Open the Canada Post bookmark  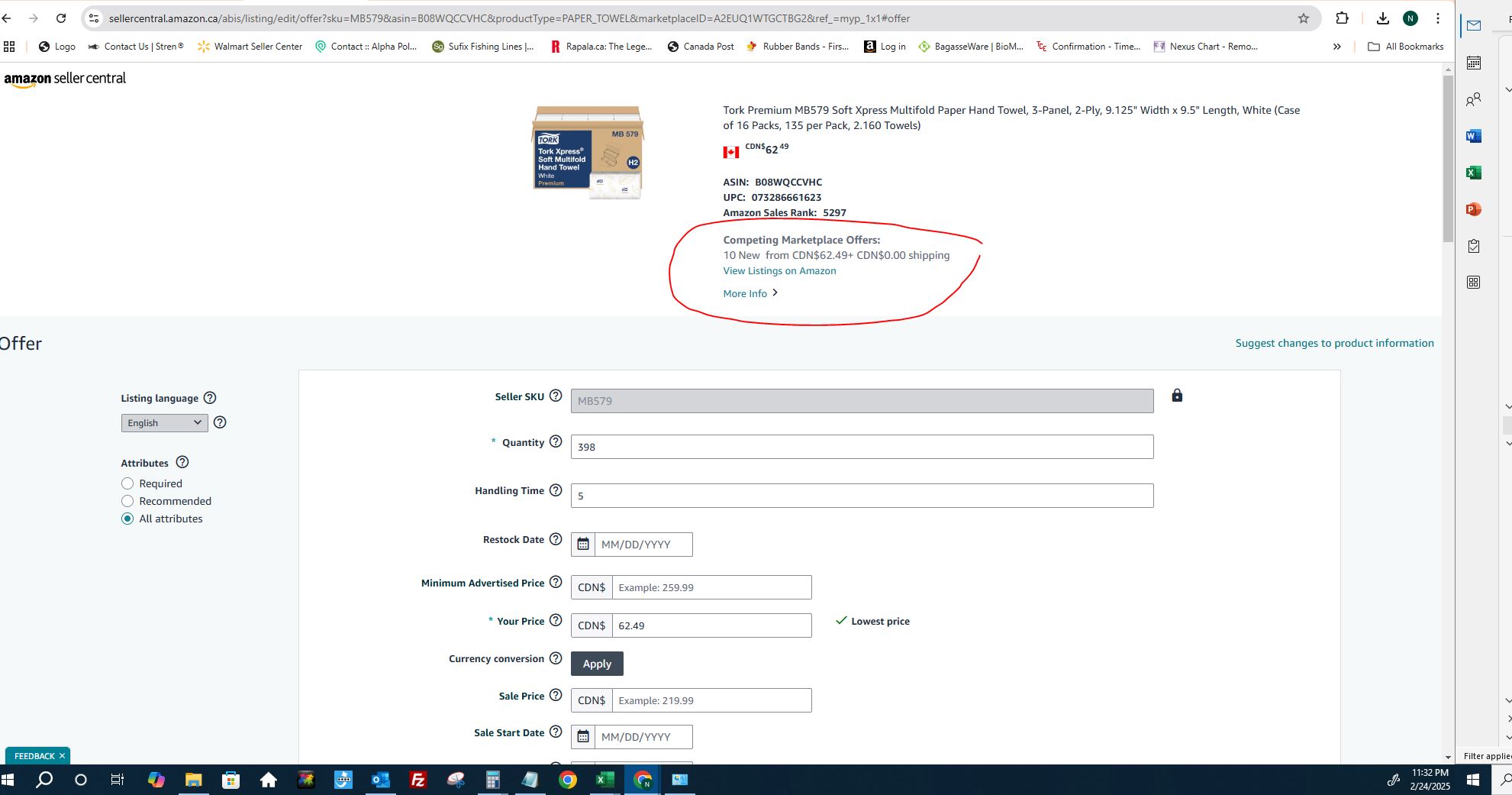click(x=700, y=47)
